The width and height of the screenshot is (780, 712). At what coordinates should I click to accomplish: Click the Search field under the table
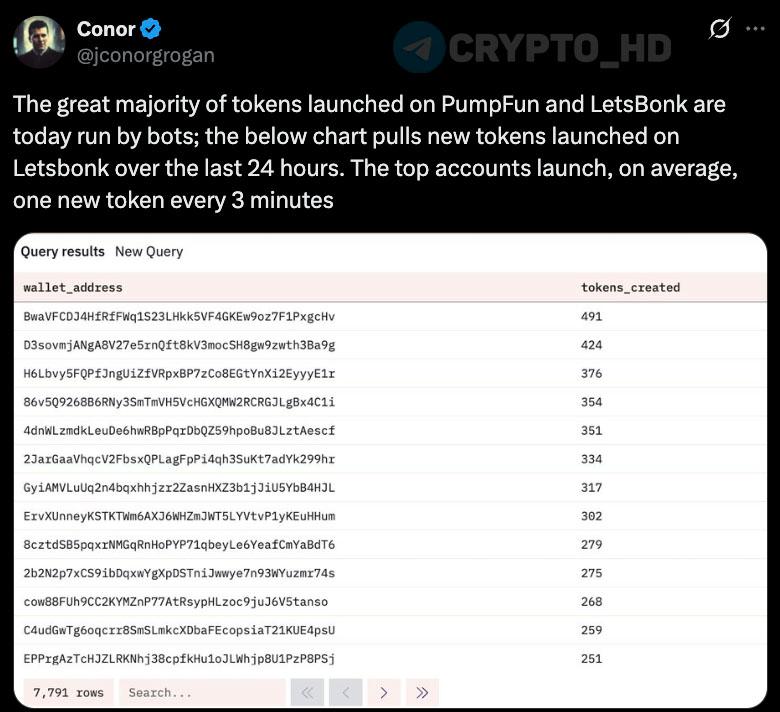pyautogui.click(x=202, y=692)
